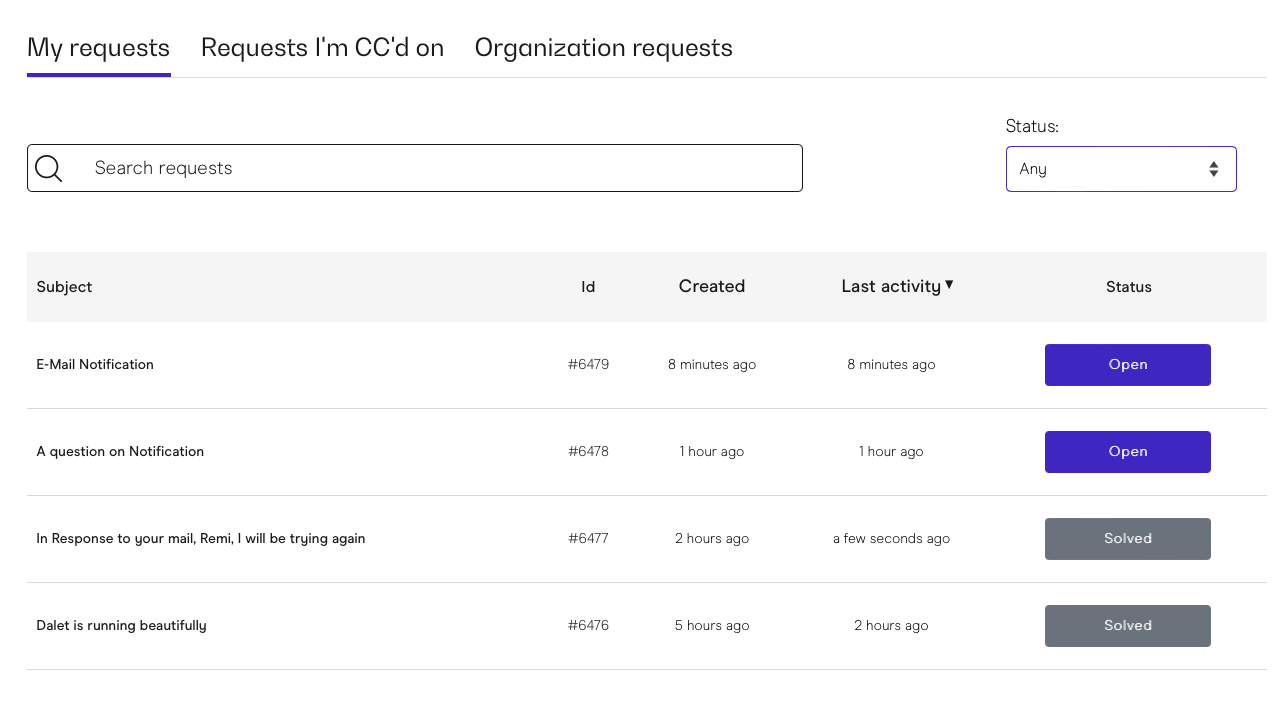Select the request id #6477
Screen dimensions: 1277x702
point(588,539)
